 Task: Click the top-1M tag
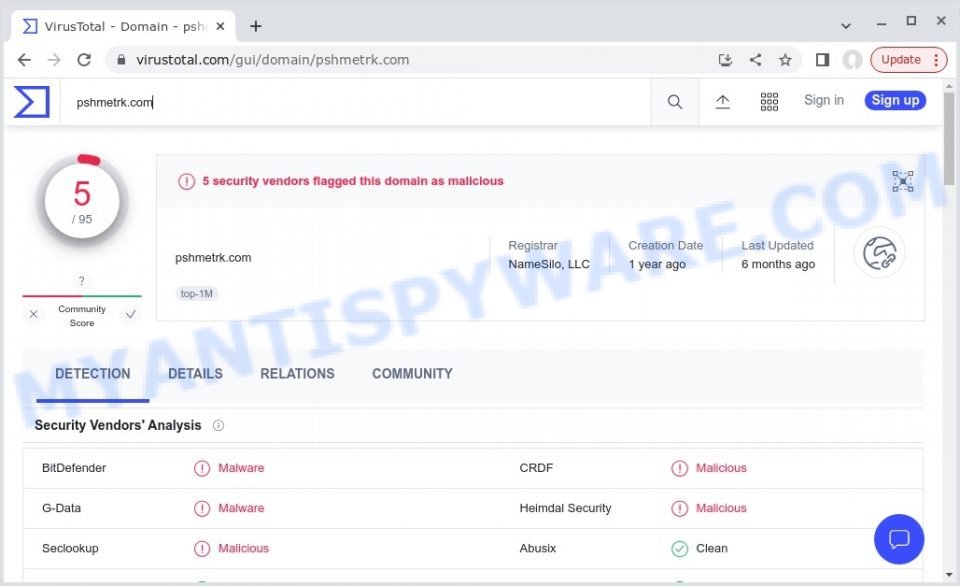coord(197,294)
